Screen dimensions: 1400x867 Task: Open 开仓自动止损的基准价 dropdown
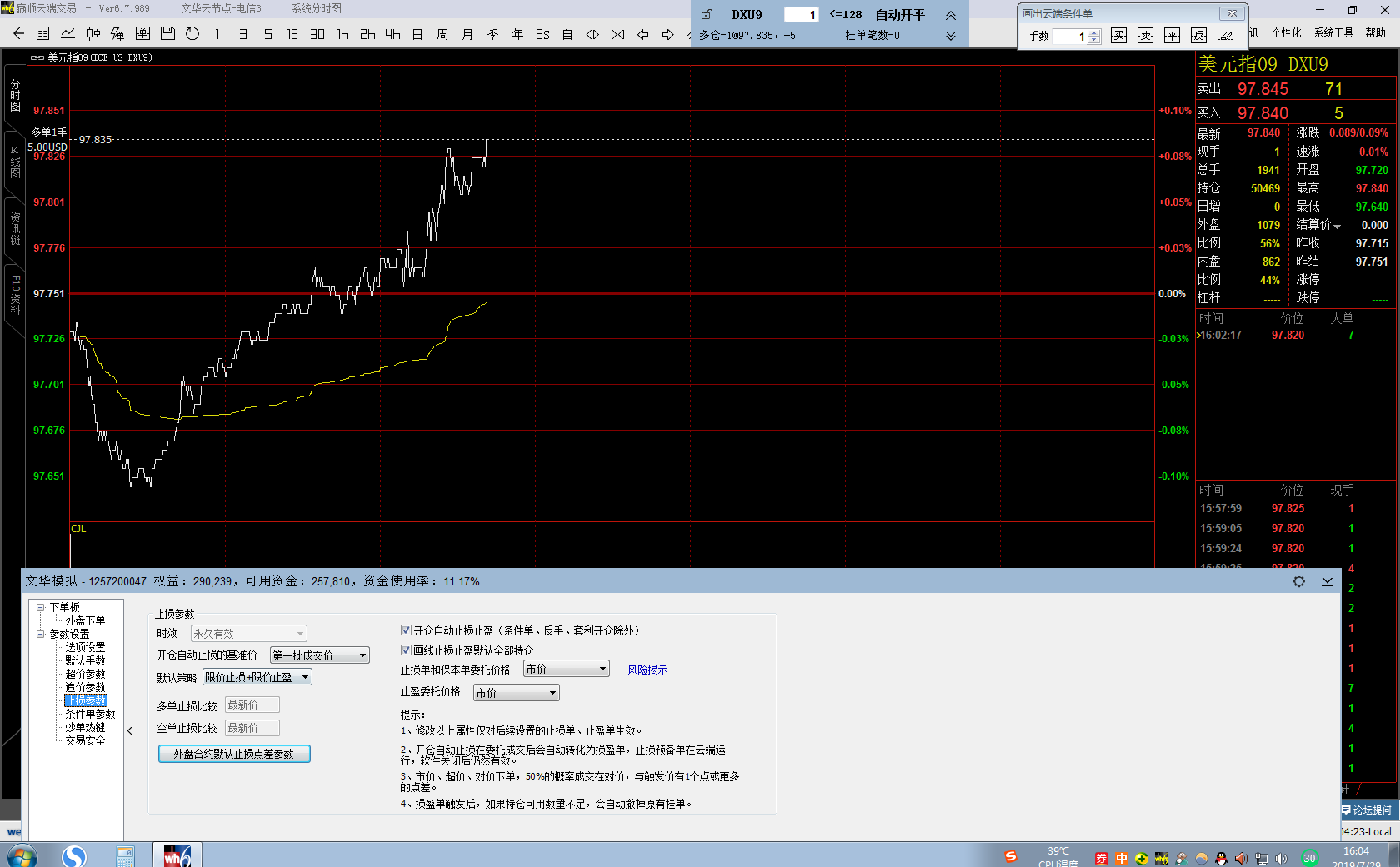pyautogui.click(x=320, y=655)
